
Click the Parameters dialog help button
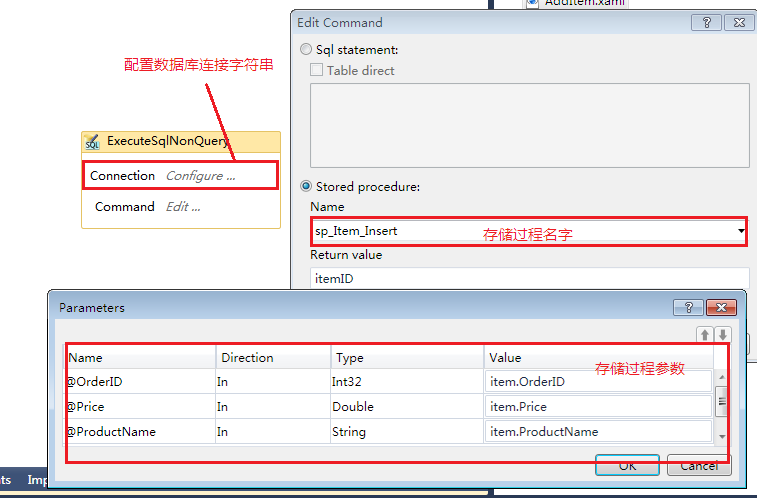tap(688, 307)
